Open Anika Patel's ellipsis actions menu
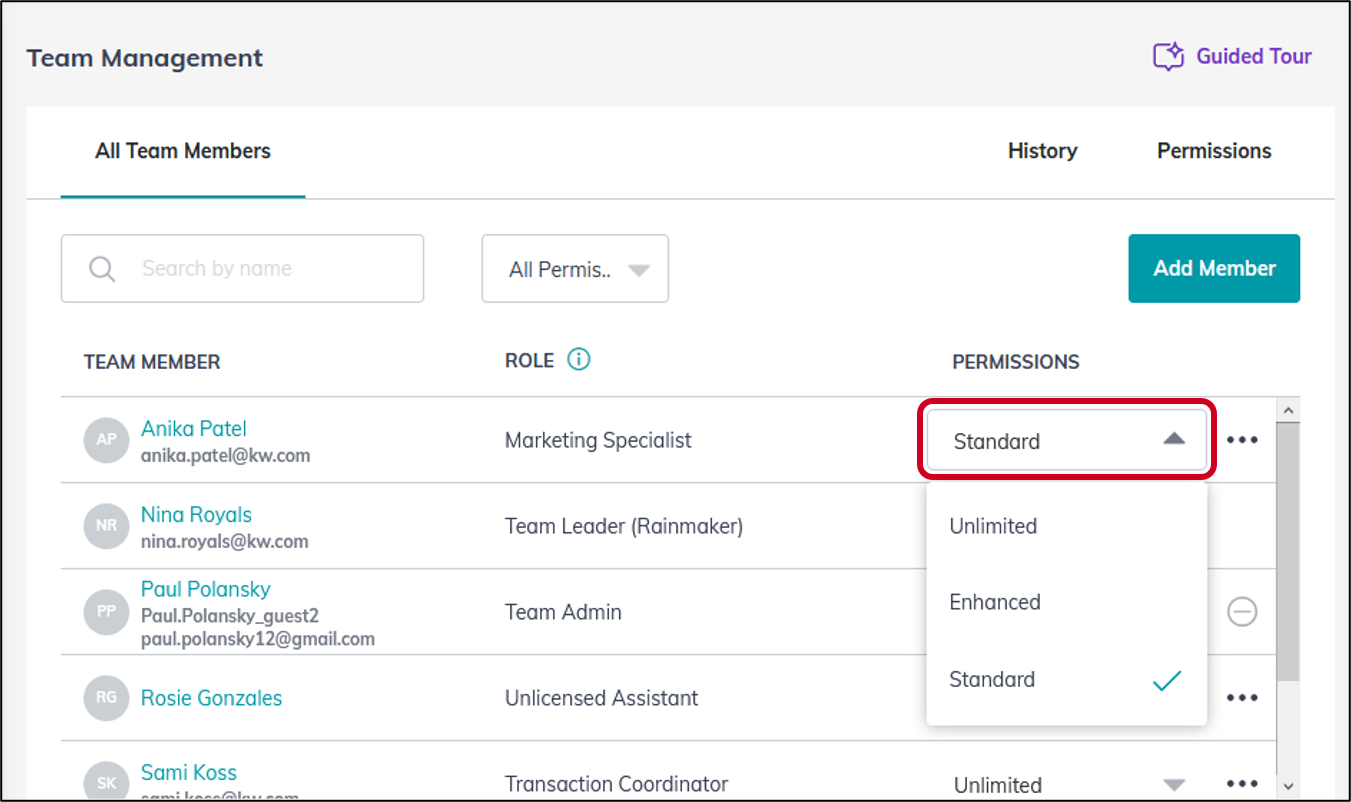1351x802 pixels. pyautogui.click(x=1242, y=440)
